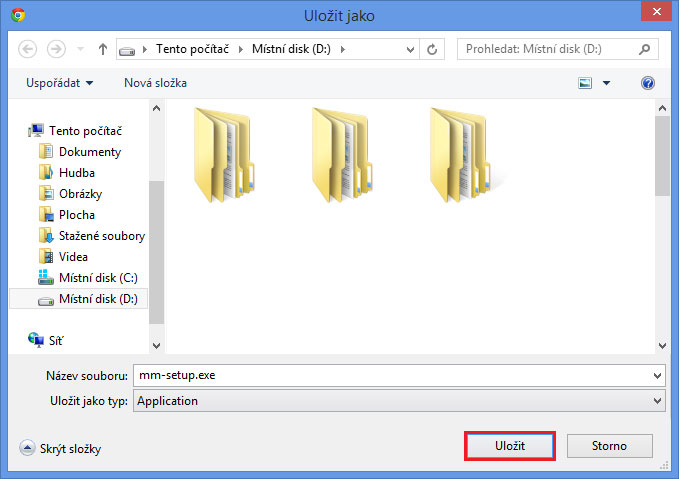679x479 pixels.
Task: Expand the Uložit jako typ combo box
Action: (x=657, y=401)
